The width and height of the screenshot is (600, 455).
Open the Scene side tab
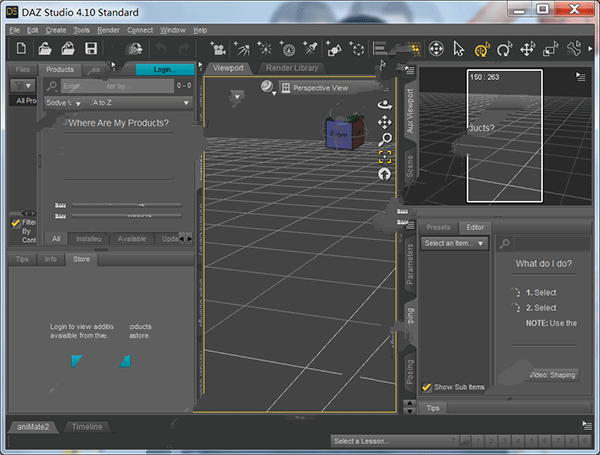coord(410,166)
